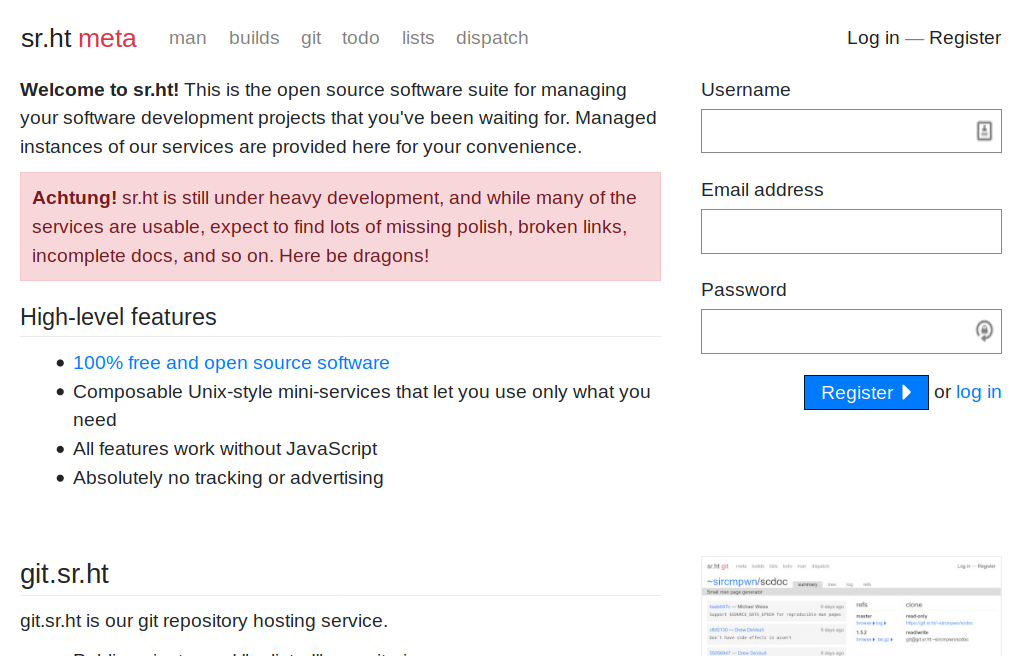
Task: Open the git.sr.ht screenshot thumbnail
Action: coord(851,606)
